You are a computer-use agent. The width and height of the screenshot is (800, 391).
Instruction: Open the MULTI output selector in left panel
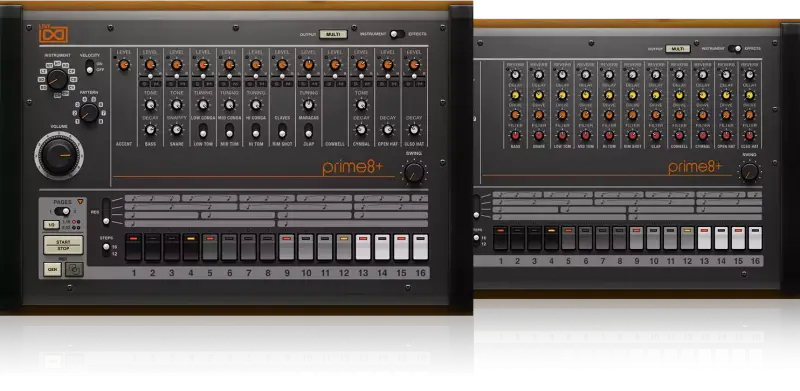[x=333, y=34]
